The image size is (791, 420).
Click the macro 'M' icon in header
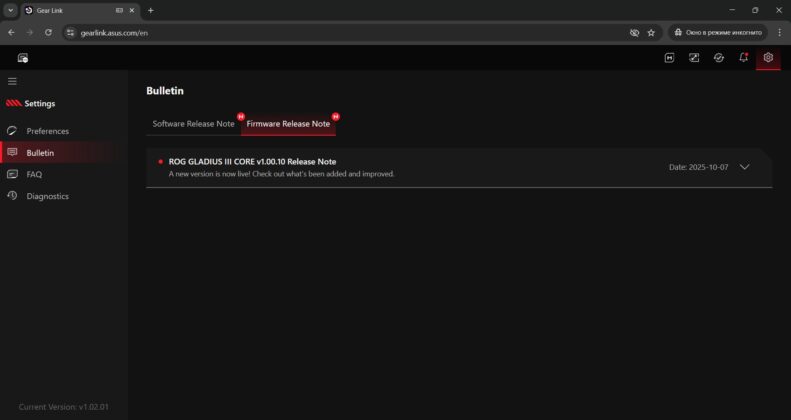669,58
